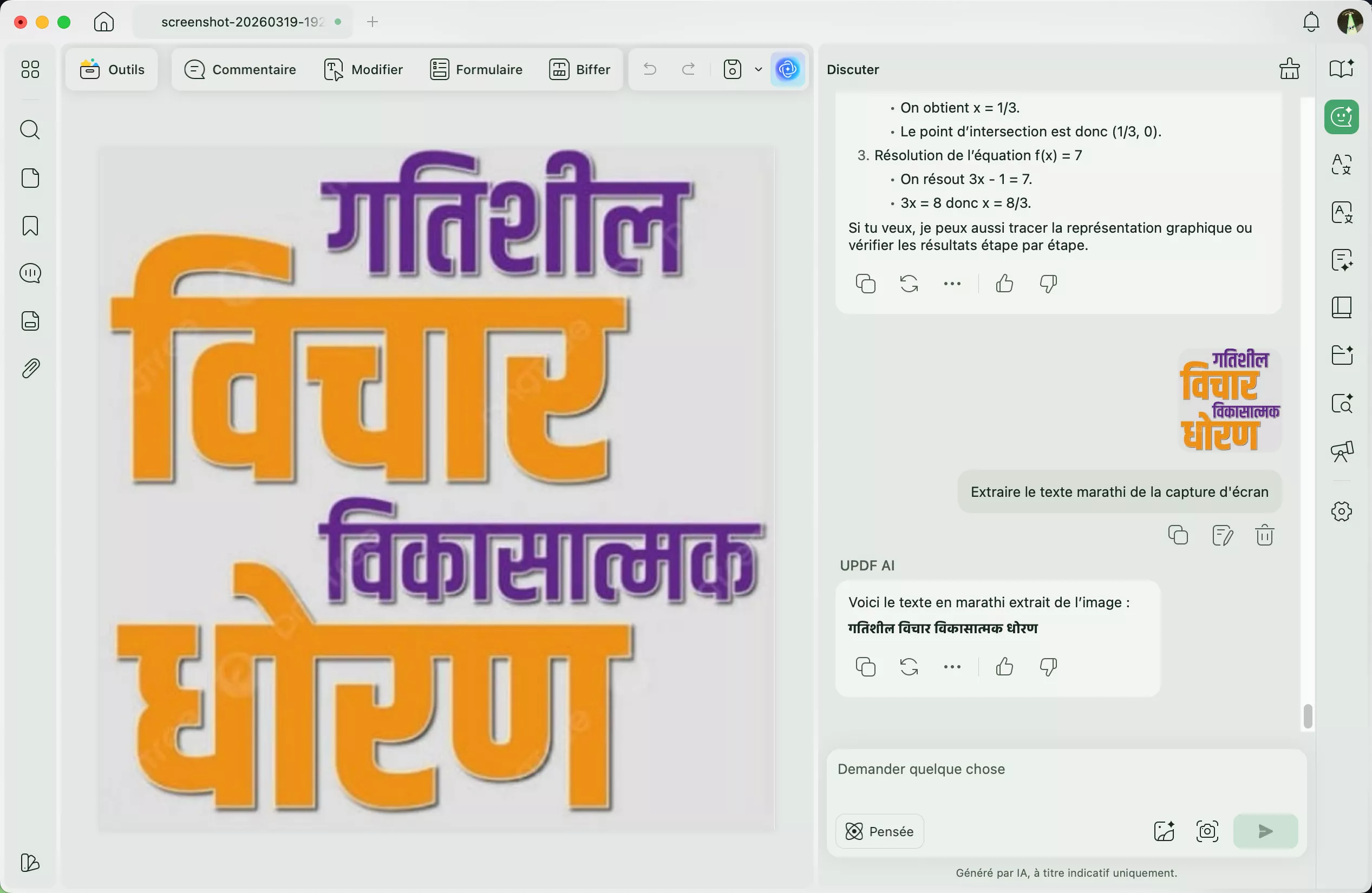Switch to the Commentaire tab

[x=240, y=70]
